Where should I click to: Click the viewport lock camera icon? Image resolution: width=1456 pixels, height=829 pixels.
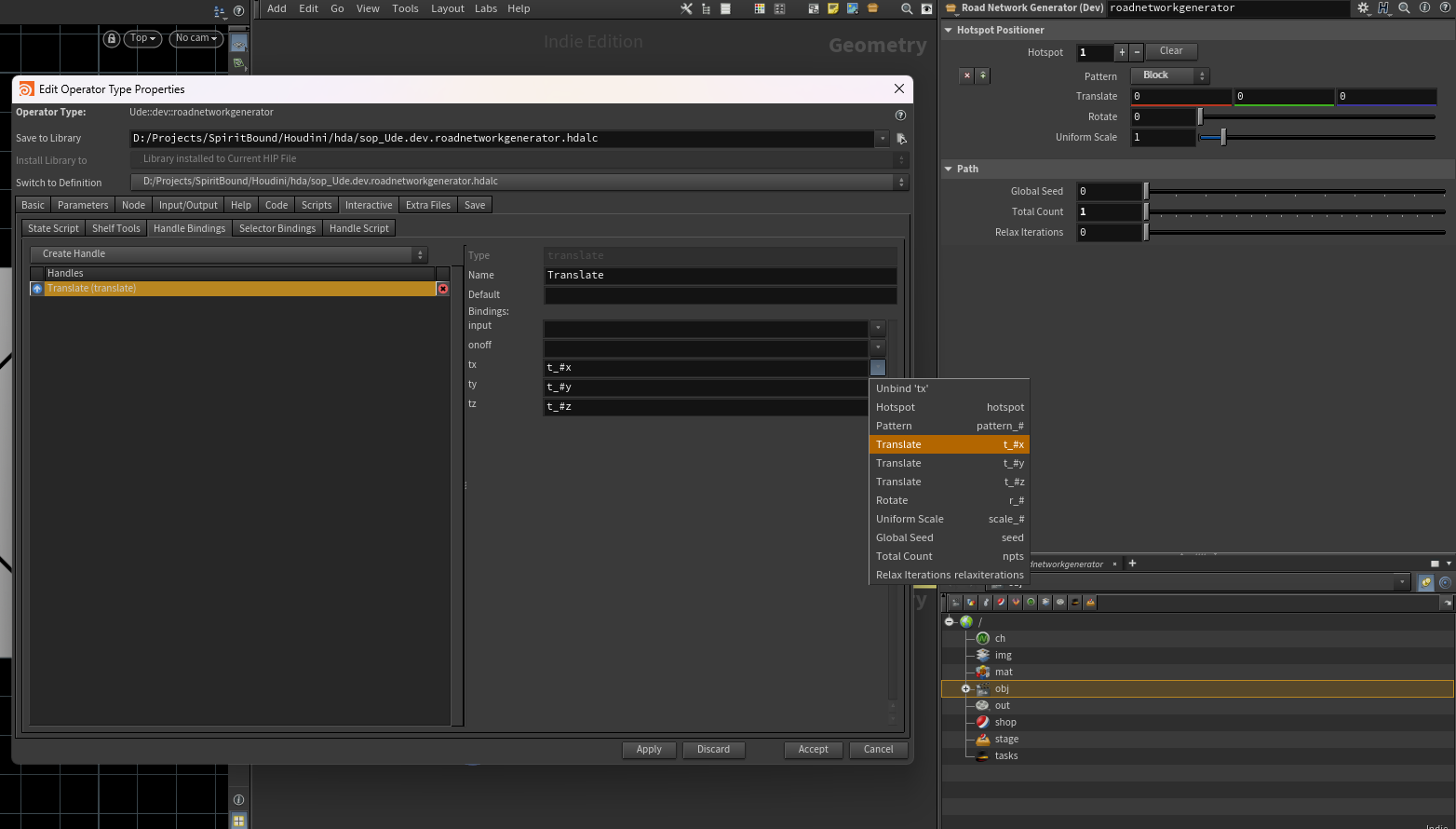[x=112, y=38]
